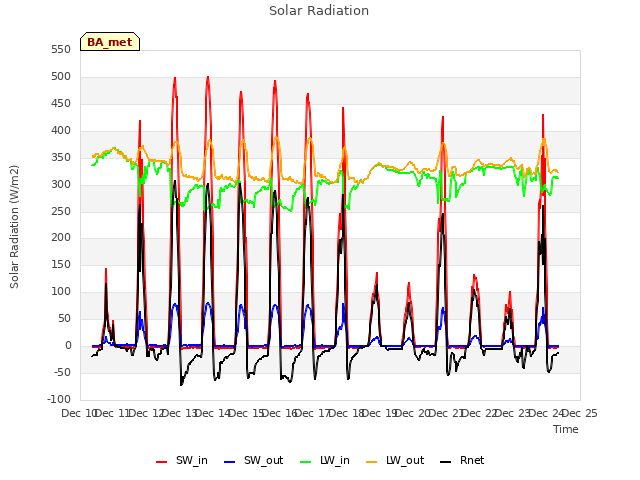
Task: Click the 50 y-axis tick label
Action: (64, 318)
